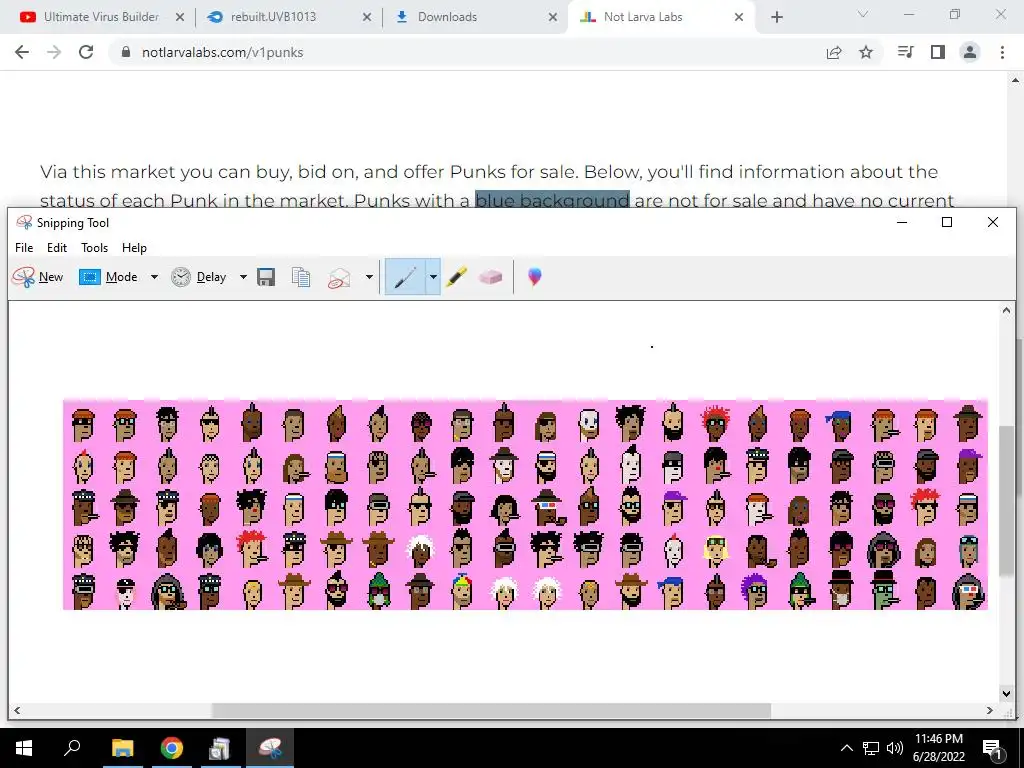Select the Pen tool
The height and width of the screenshot is (768, 1024).
[405, 277]
